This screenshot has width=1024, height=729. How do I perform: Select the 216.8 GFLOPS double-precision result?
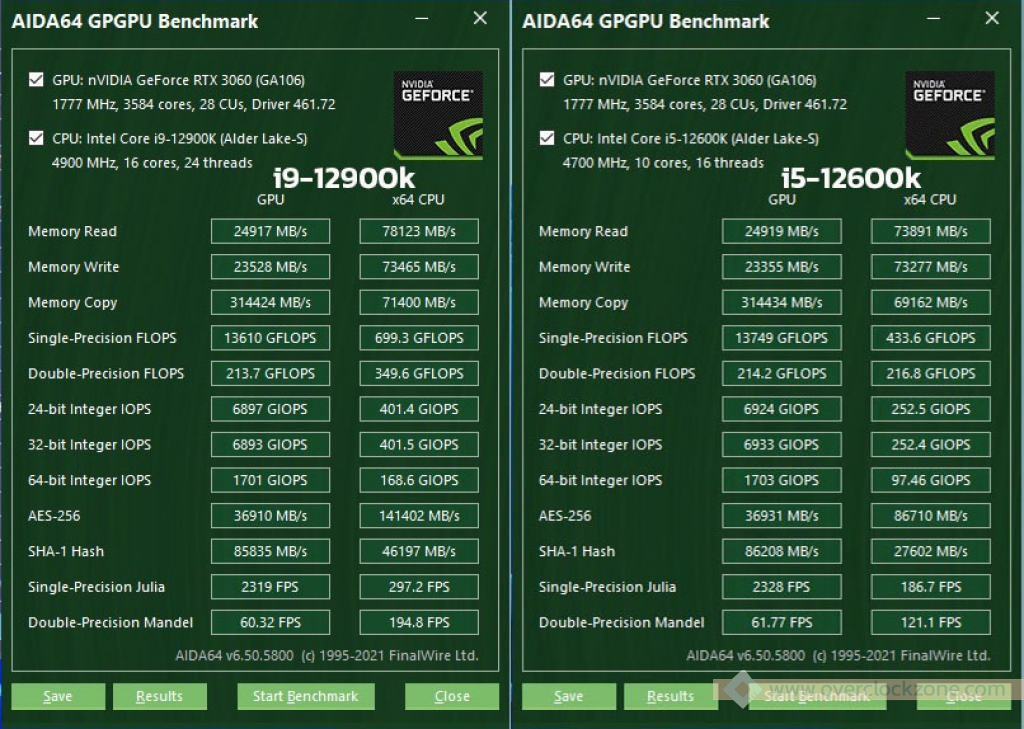931,374
